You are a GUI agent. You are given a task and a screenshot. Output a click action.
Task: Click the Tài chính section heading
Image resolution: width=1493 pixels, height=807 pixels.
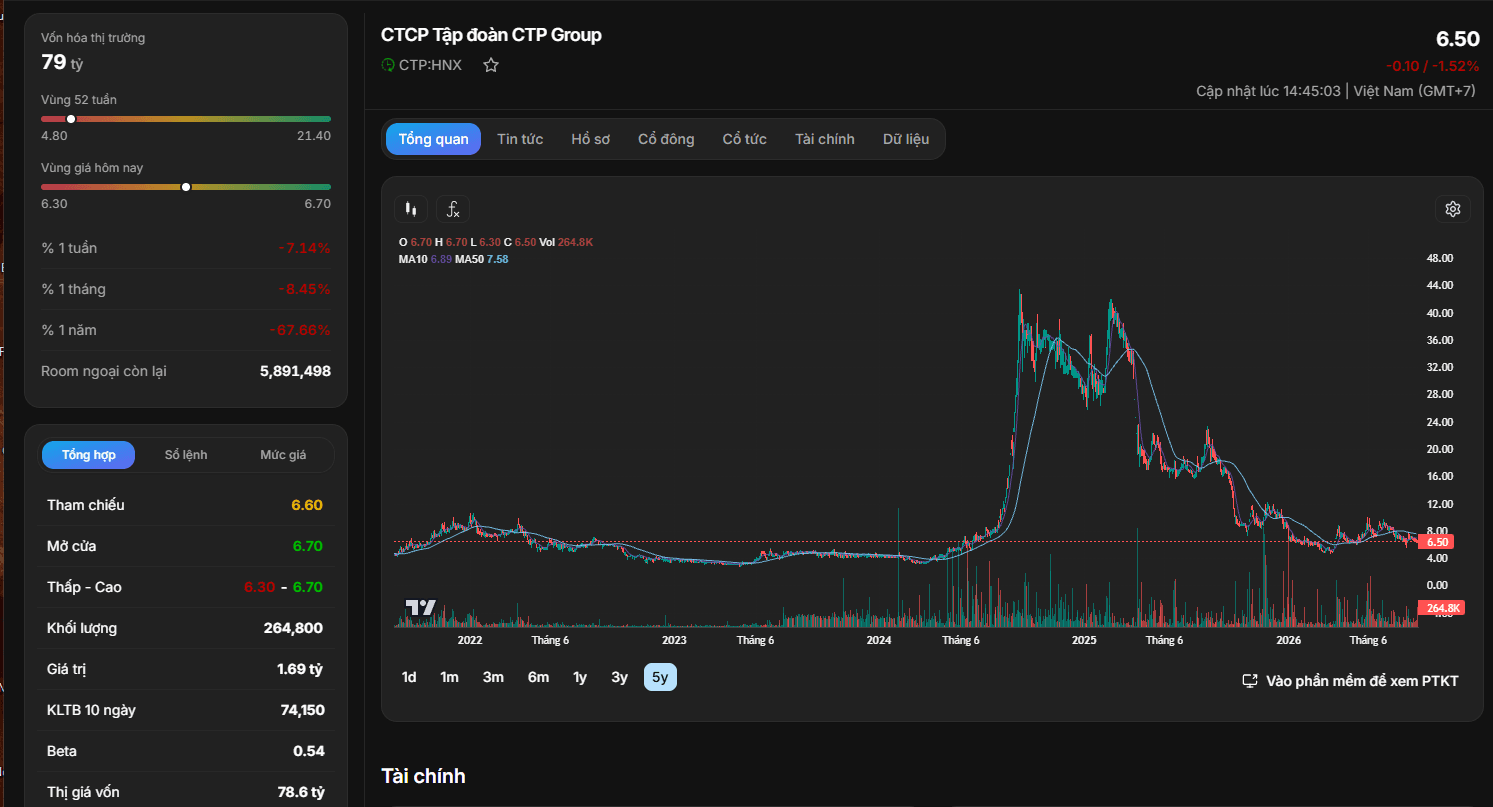pos(423,776)
